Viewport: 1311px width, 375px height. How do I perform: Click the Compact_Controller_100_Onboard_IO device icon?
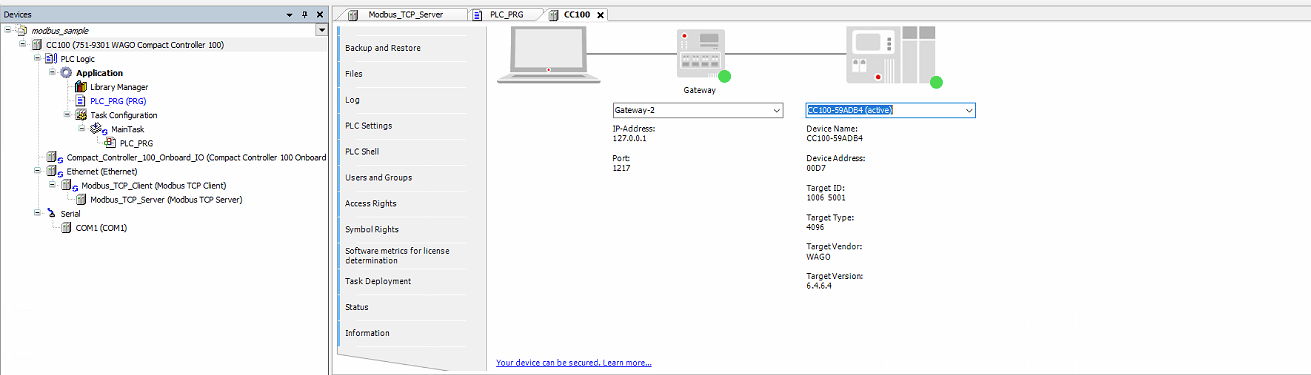click(x=56, y=157)
